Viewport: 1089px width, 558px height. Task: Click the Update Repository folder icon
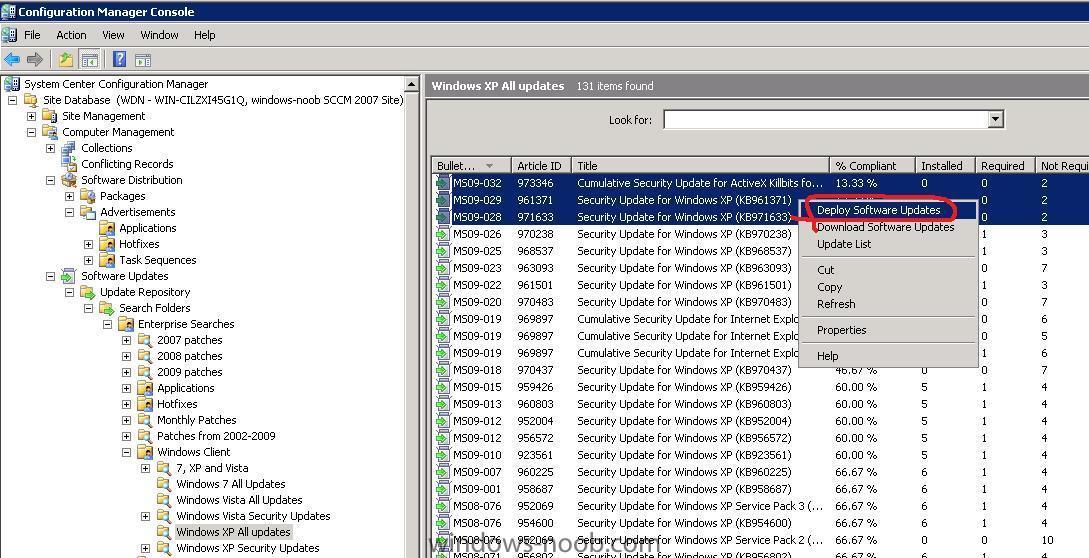88,292
